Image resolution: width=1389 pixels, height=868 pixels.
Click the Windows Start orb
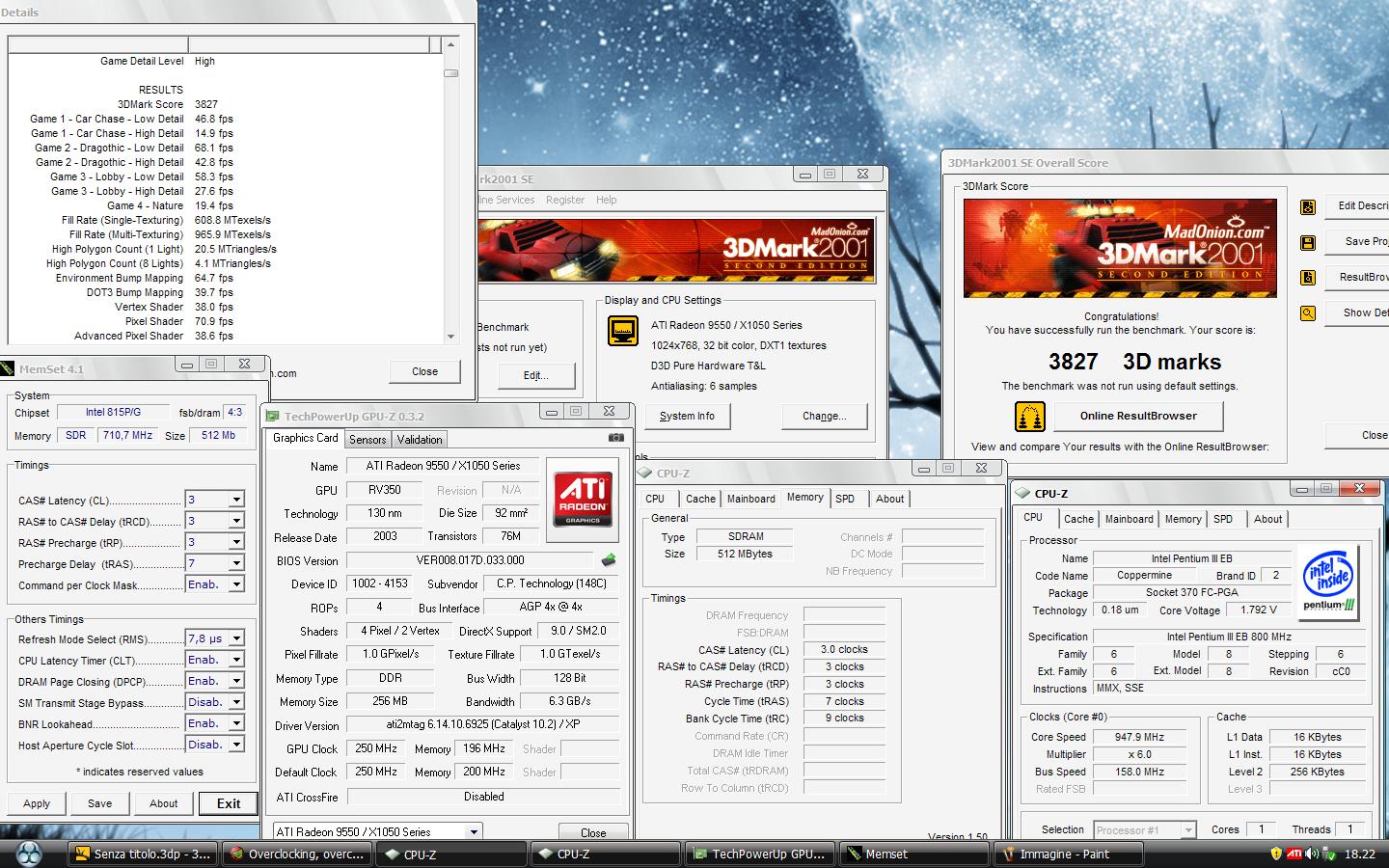coord(29,854)
